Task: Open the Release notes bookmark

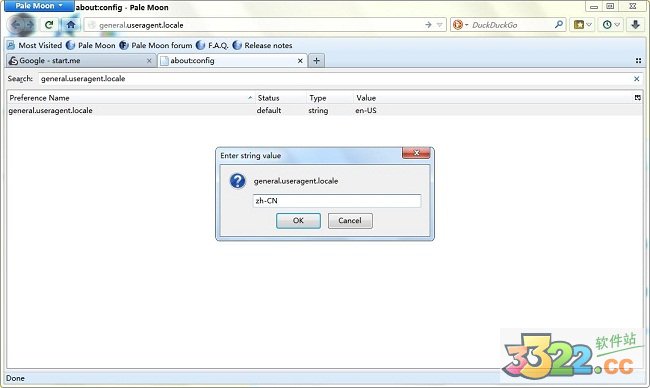Action: click(x=263, y=46)
